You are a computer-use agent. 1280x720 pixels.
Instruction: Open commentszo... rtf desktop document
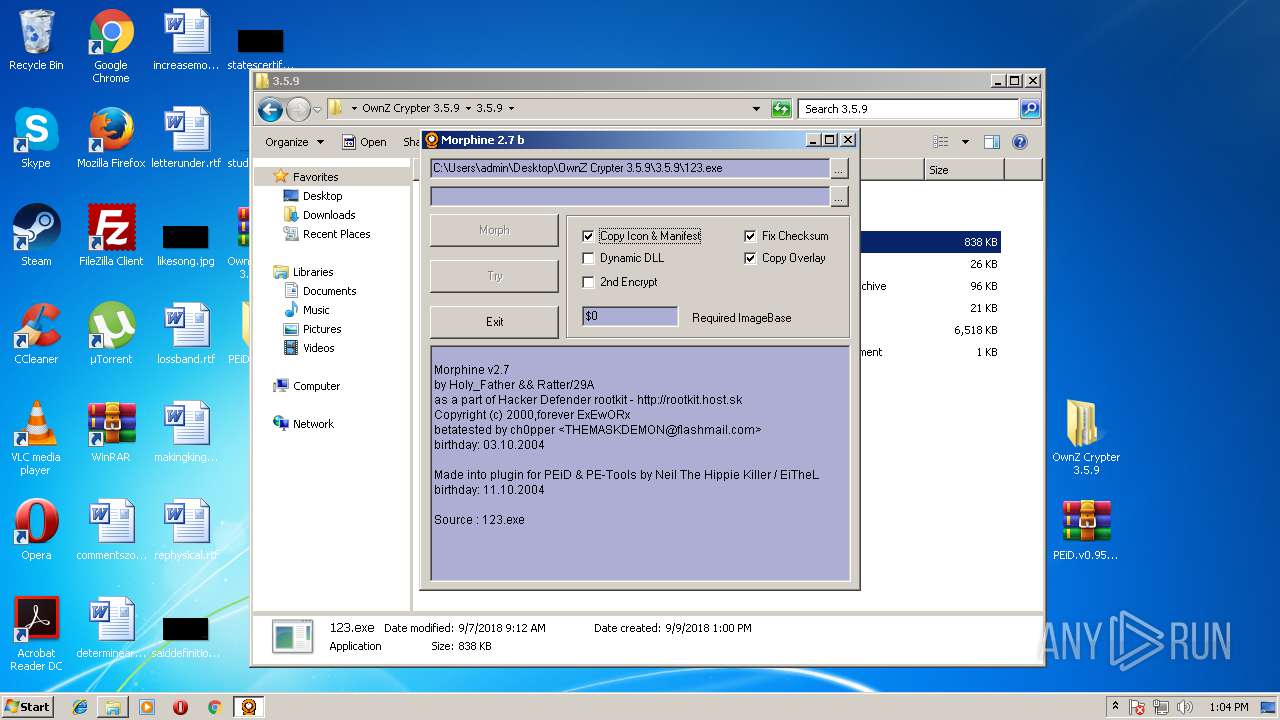(111, 530)
